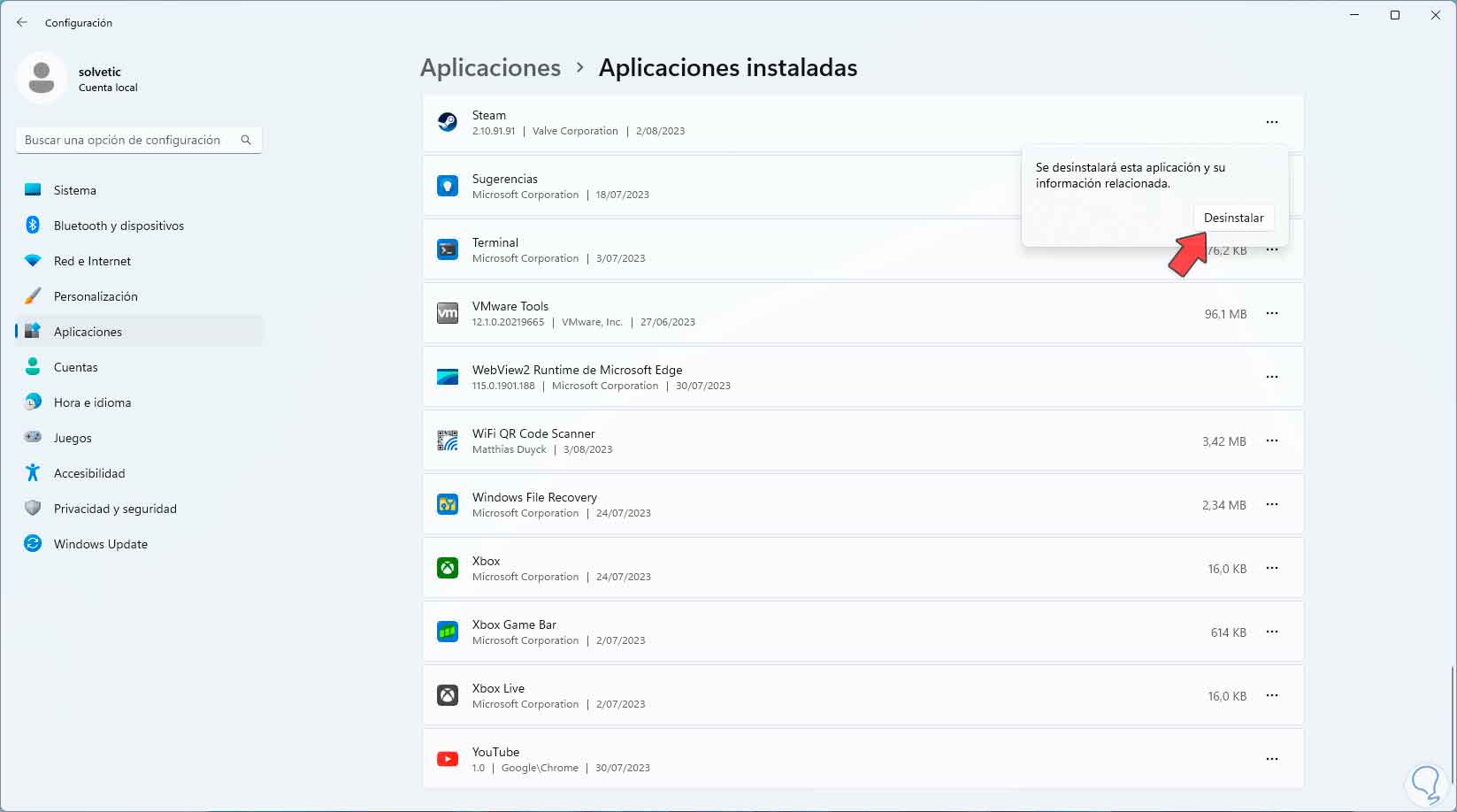1457x812 pixels.
Task: Click the Xbox Live icon
Action: tap(448, 695)
